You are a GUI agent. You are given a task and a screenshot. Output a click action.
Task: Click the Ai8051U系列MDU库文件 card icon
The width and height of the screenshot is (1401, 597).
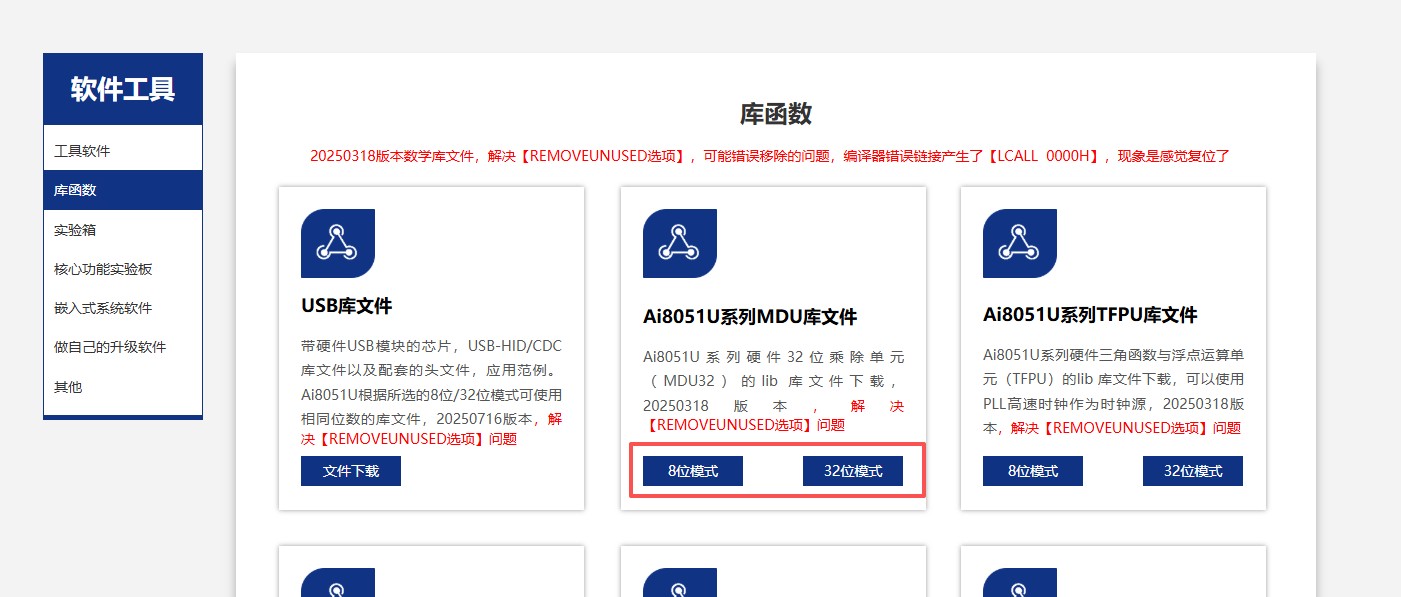pyautogui.click(x=679, y=243)
